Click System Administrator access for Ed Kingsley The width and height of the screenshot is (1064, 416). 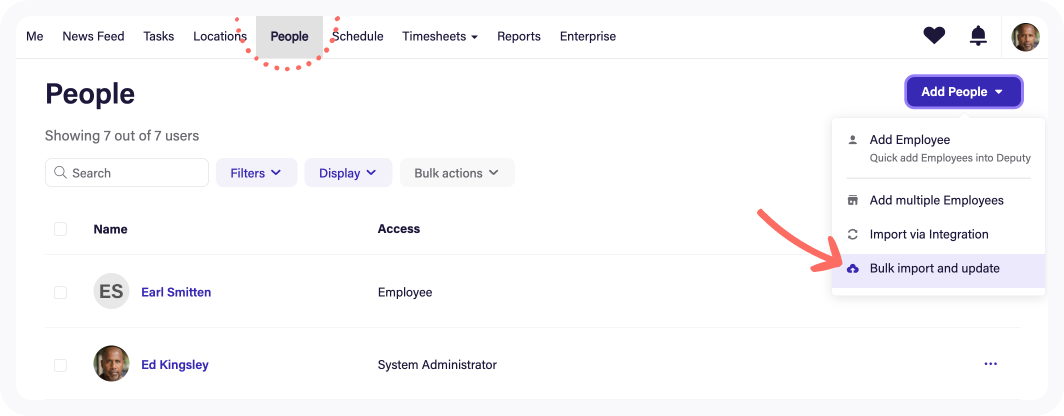[437, 365]
